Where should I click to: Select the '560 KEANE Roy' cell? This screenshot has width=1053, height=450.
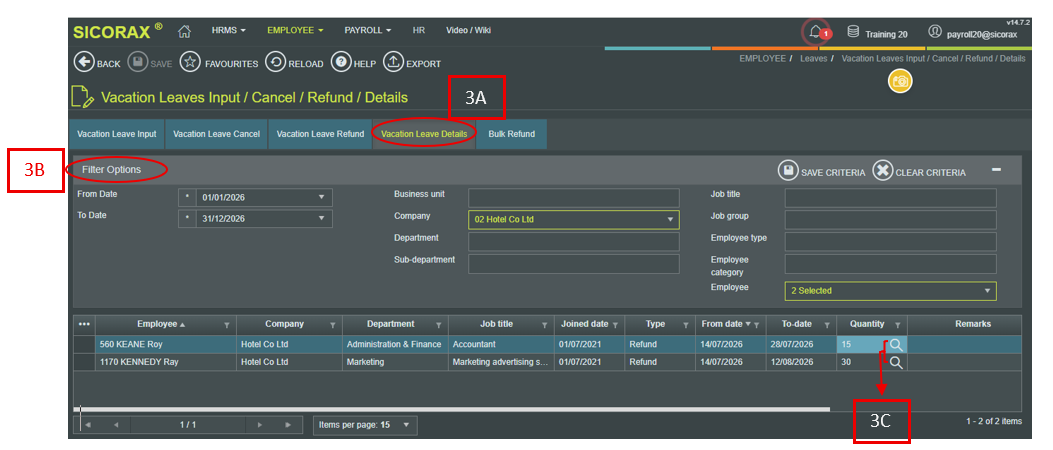[x=166, y=345]
